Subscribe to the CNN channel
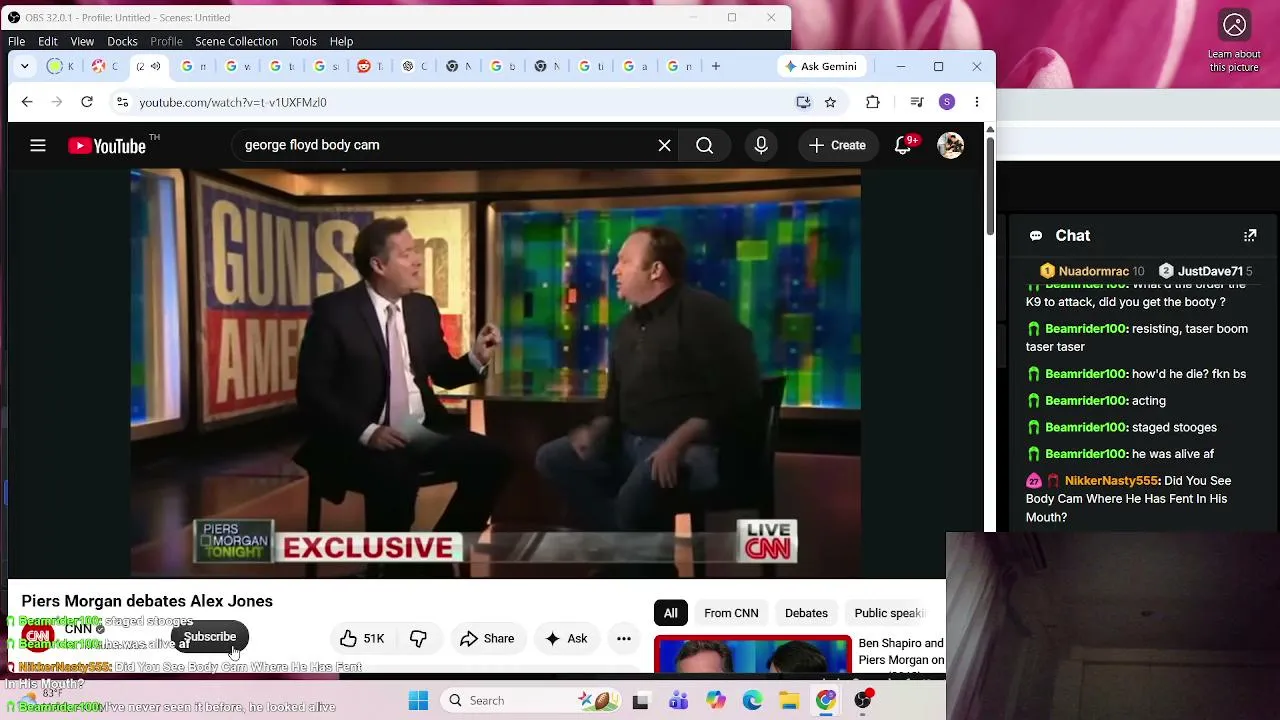Viewport: 1280px width, 720px height. (x=210, y=637)
